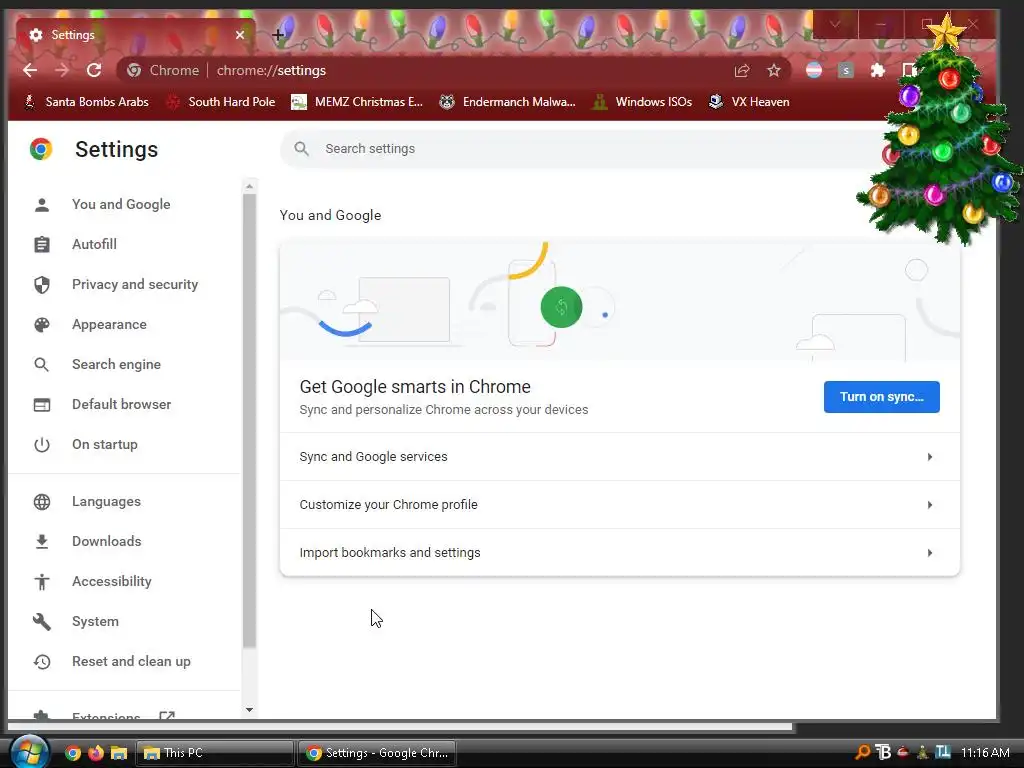
Task: Click the Chrome logo beside the Settings title
Action: (41, 150)
